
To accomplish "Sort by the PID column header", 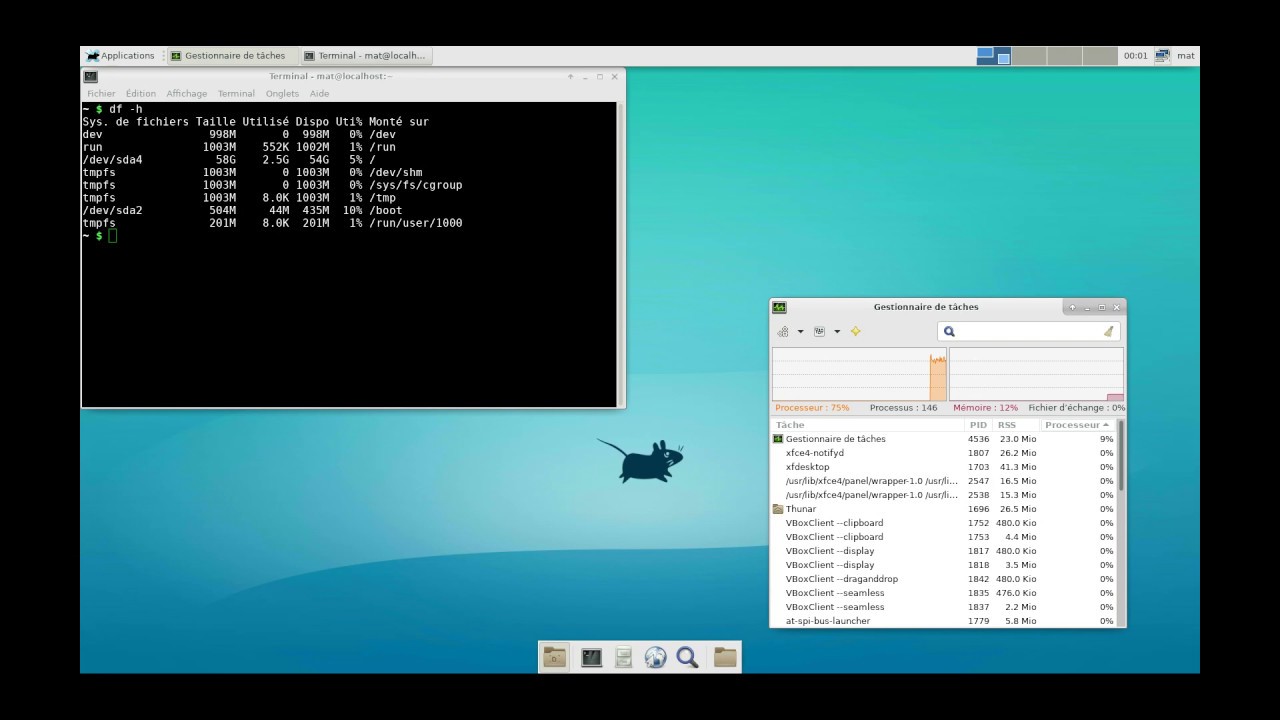I will [979, 425].
